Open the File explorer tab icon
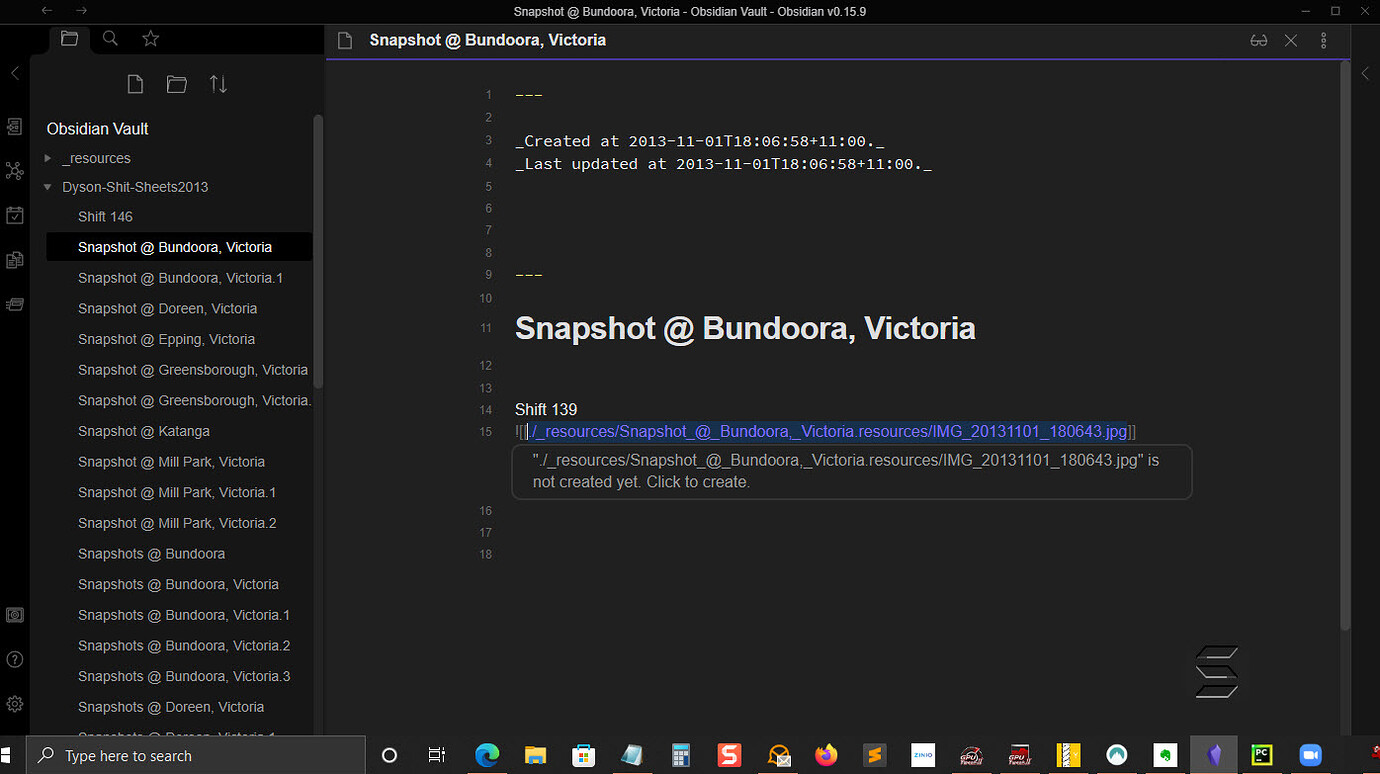Screen dimensions: 1380x774 69,39
